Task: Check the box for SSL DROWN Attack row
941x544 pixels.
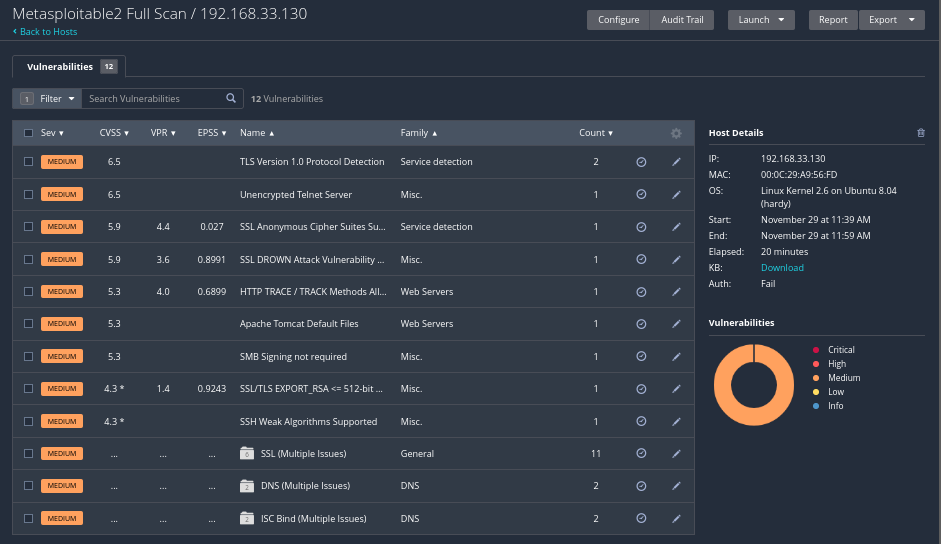Action: tap(28, 260)
